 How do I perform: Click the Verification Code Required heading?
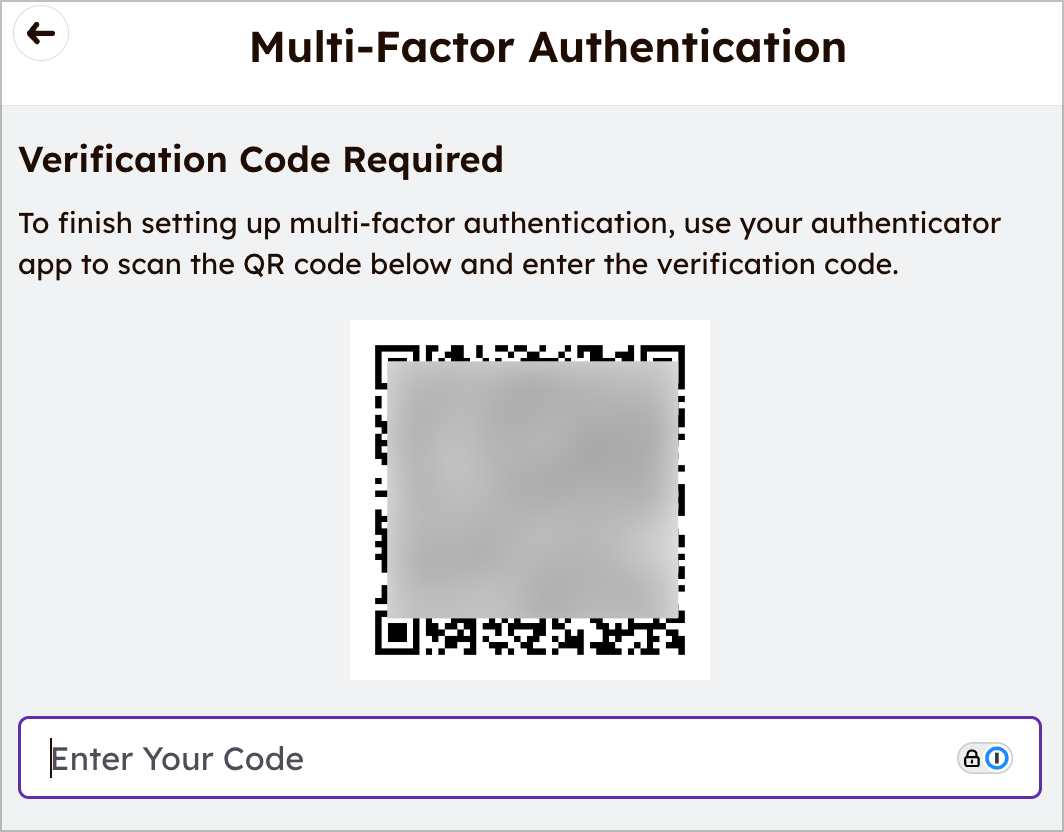pyautogui.click(x=261, y=159)
